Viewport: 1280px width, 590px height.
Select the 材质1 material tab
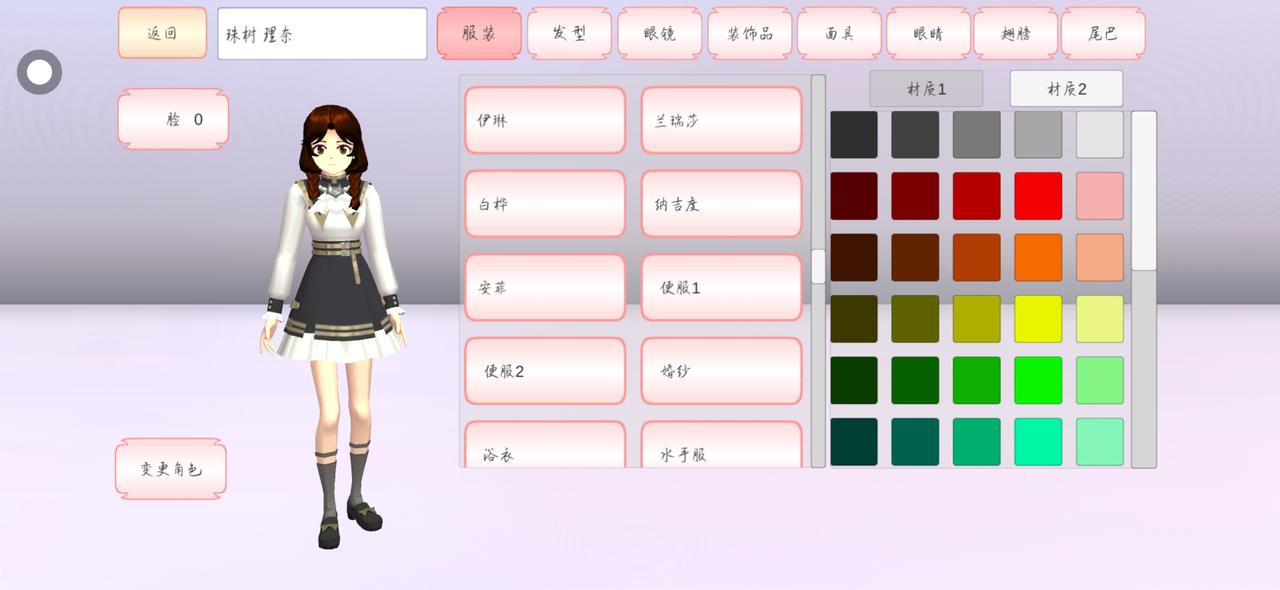coord(926,89)
